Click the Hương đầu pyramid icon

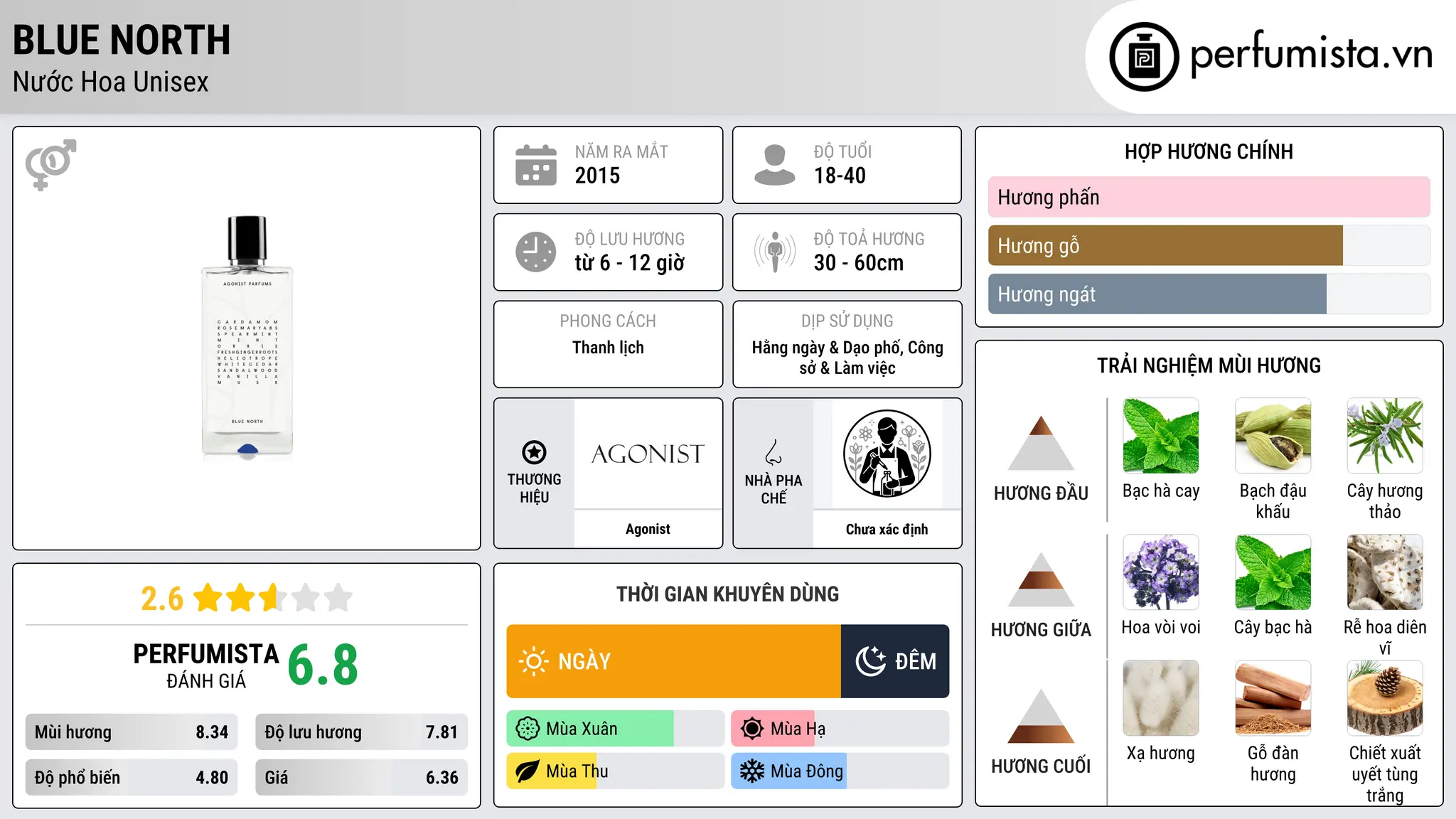[x=1041, y=443]
